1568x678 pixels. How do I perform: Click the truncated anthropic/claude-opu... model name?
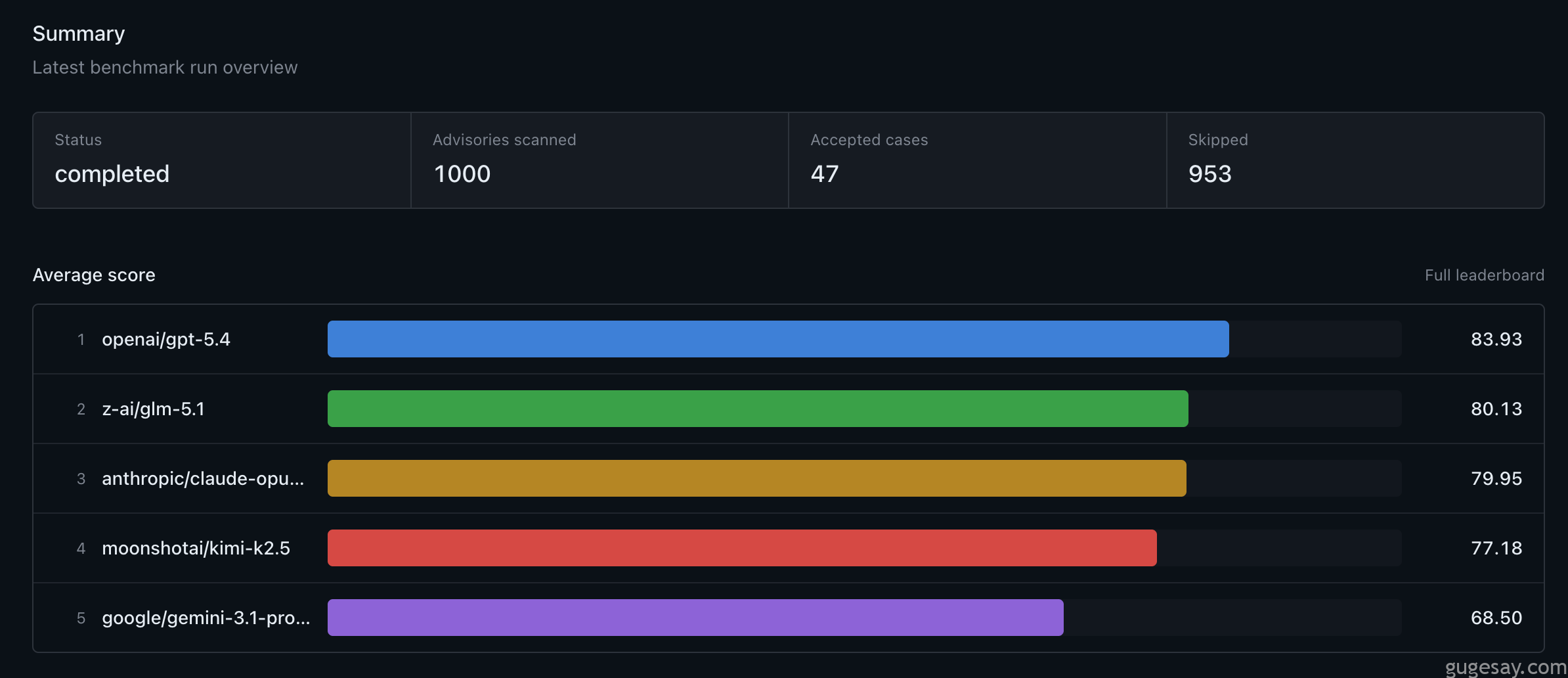click(x=203, y=479)
